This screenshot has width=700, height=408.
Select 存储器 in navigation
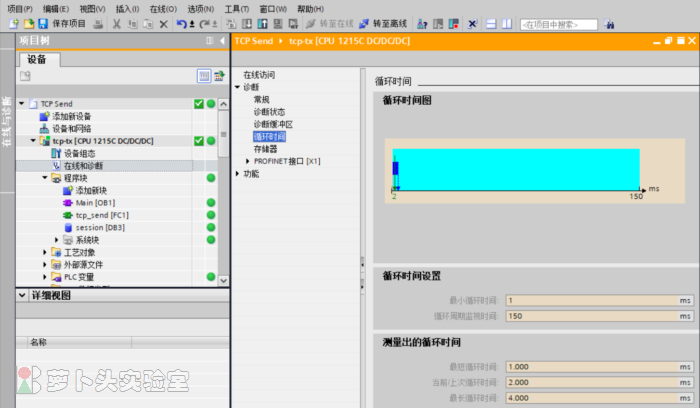pyautogui.click(x=265, y=149)
